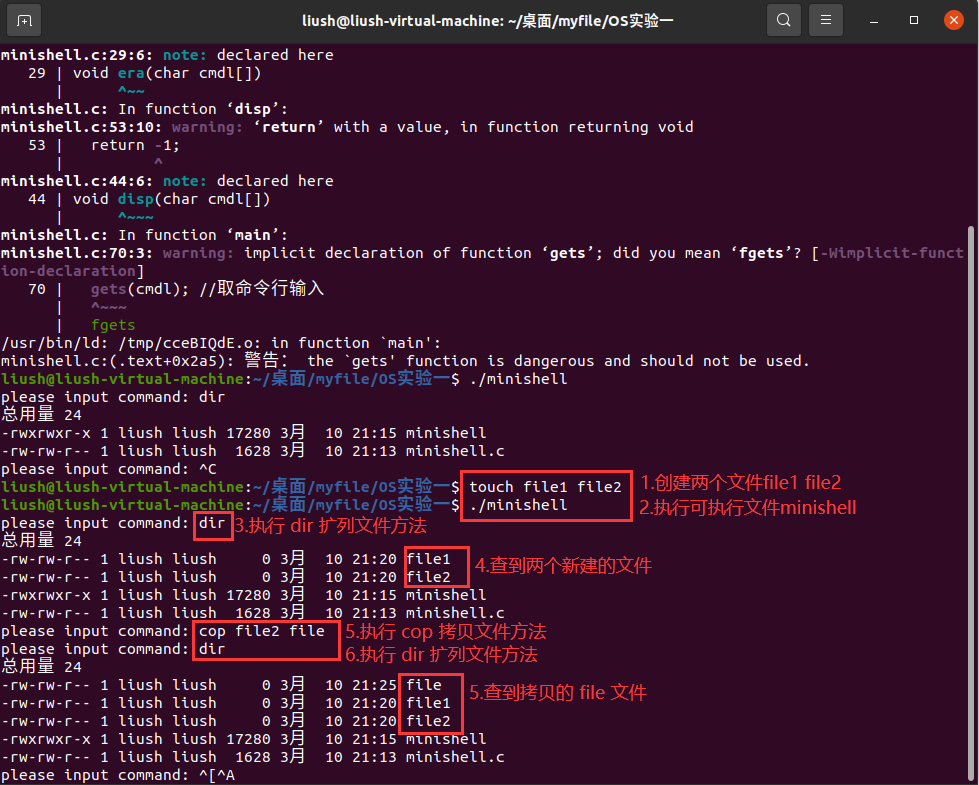The width and height of the screenshot is (979, 785).
Task: Click the first '总用量 24' line
Action: [x=41, y=415]
